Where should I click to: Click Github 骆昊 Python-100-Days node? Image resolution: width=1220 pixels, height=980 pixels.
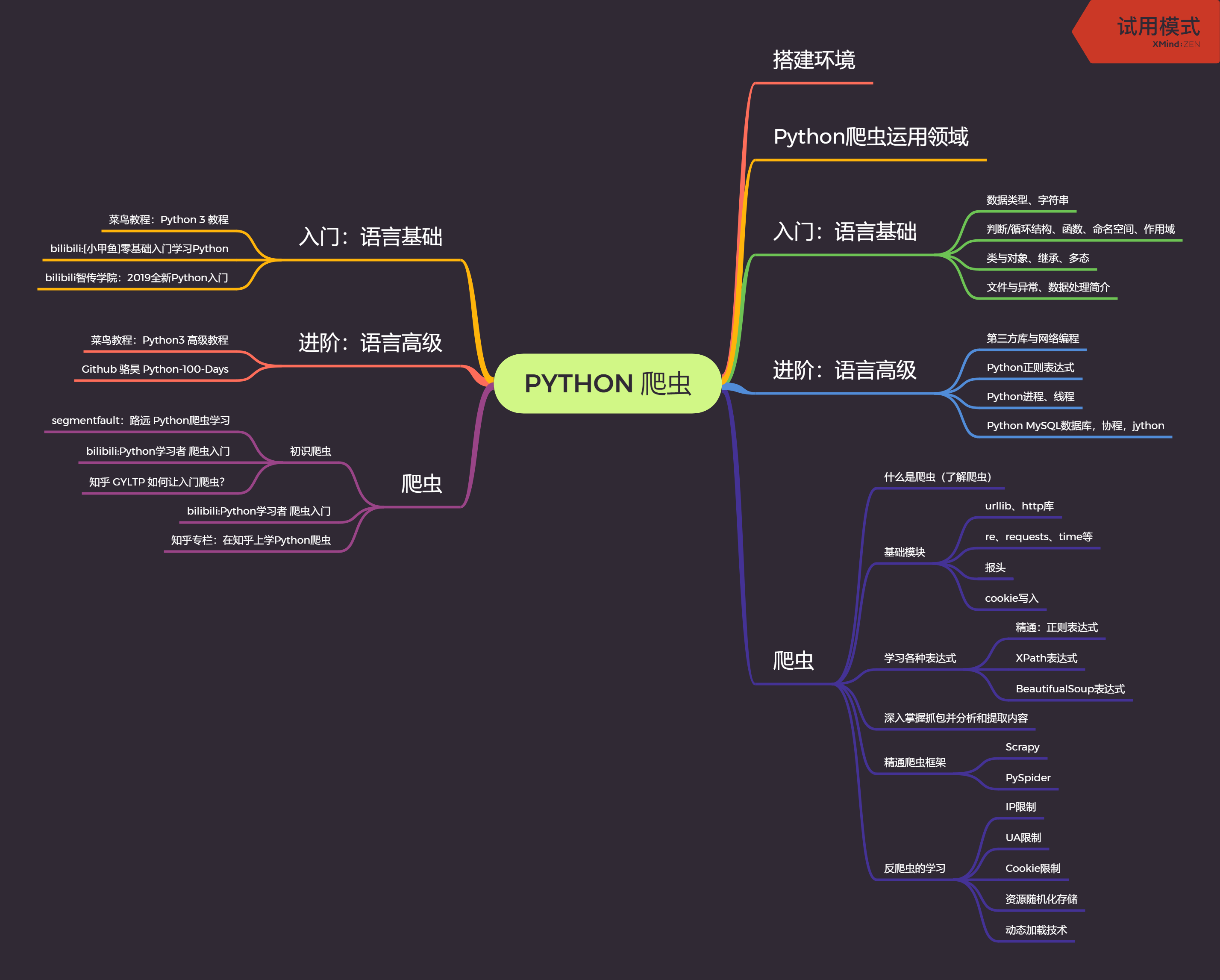pos(155,370)
